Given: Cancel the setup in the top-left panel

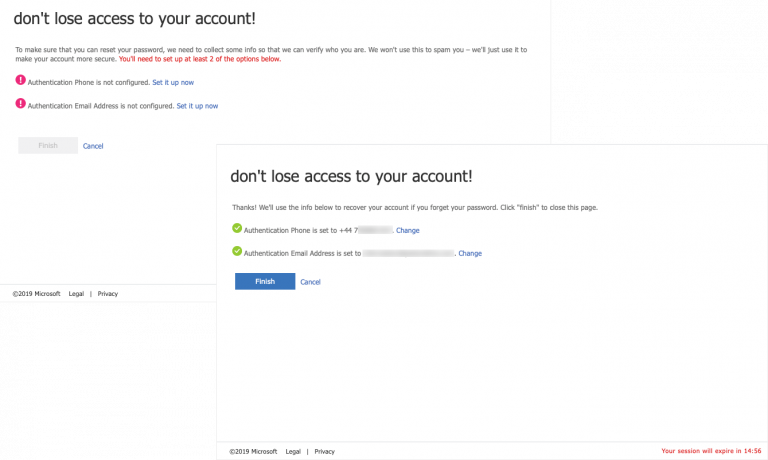Looking at the screenshot, I should coord(93,146).
